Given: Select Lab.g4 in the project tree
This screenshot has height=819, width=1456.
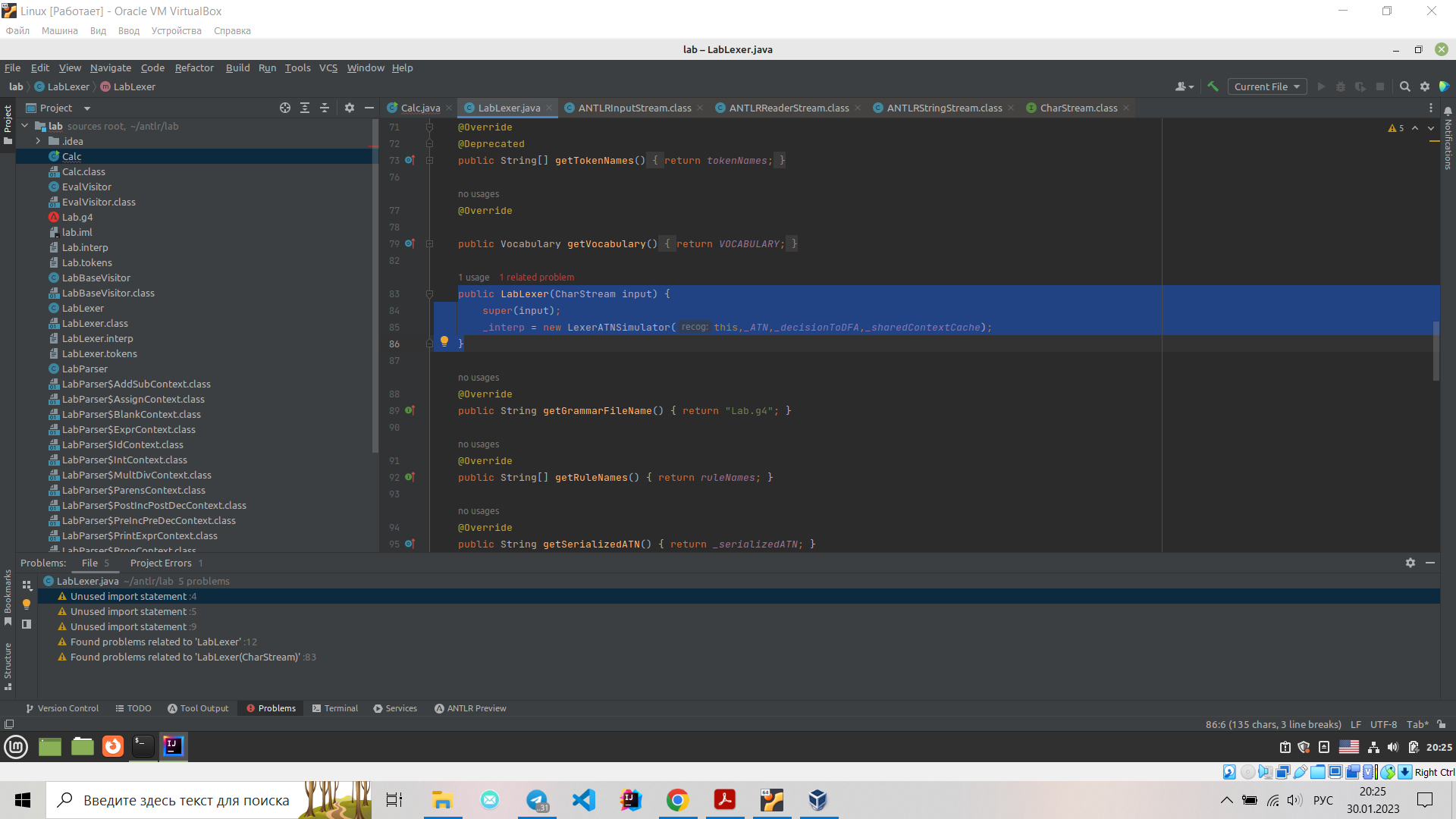Looking at the screenshot, I should [x=77, y=217].
